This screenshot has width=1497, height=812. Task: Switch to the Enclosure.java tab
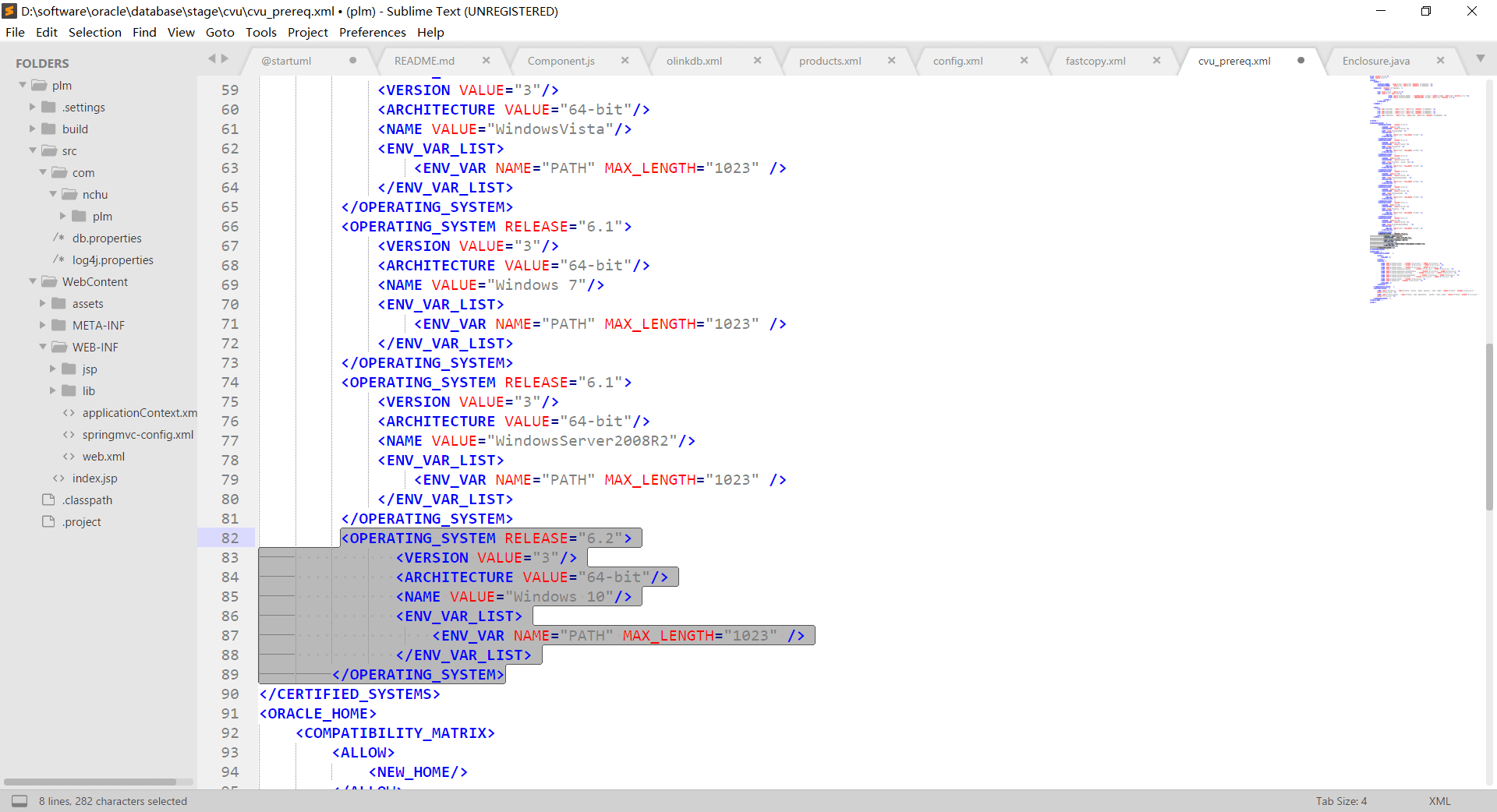[x=1375, y=61]
